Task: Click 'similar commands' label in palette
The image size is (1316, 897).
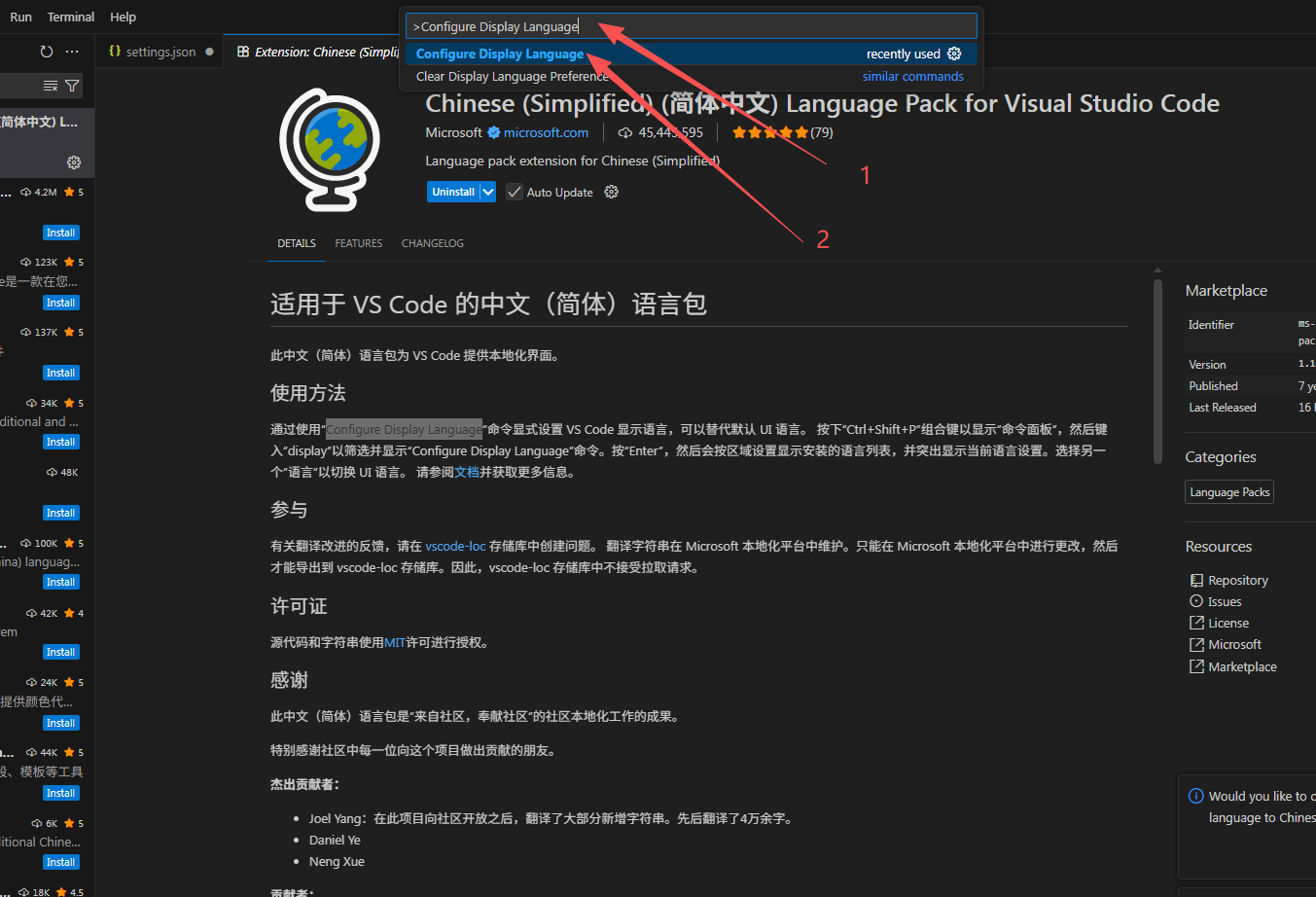Action: point(912,76)
